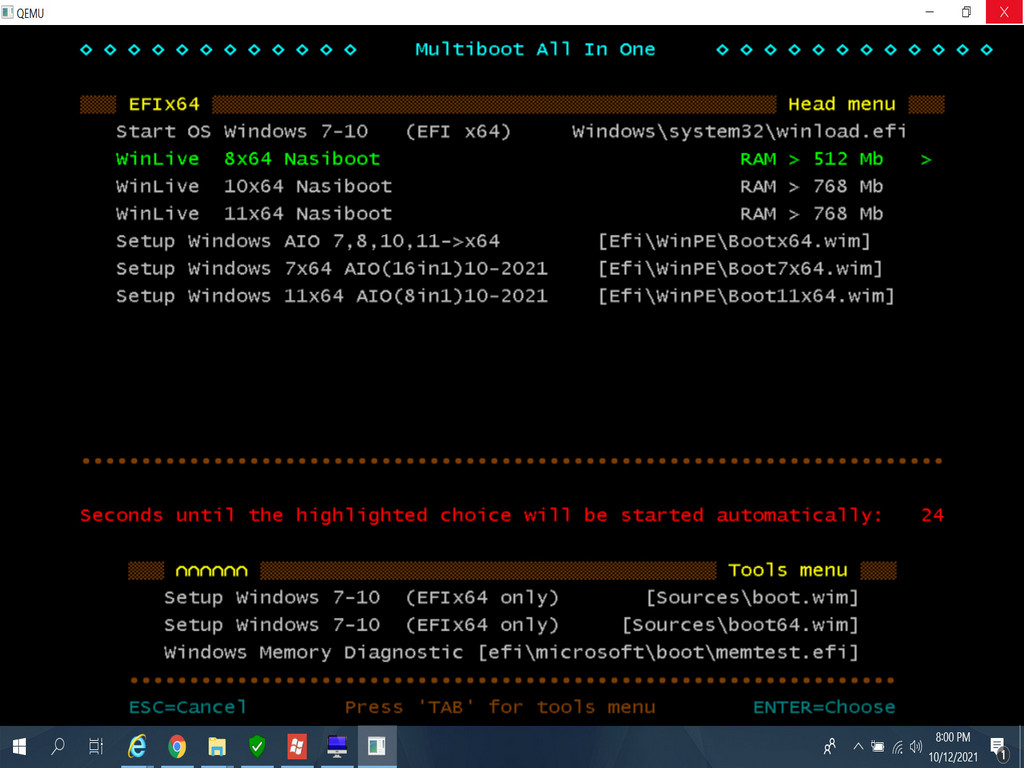The image size is (1024, 768).
Task: Pick Setup Windows AIO 7,8,10,11->x64
Action: 493,242
